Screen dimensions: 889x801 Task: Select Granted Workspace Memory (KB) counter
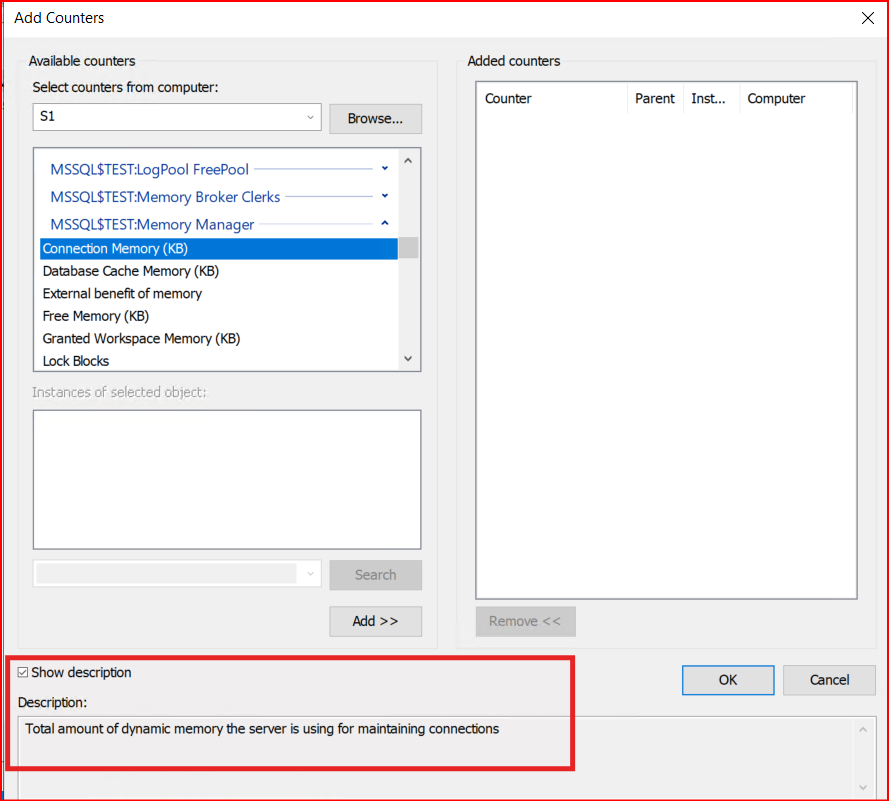[x=141, y=339]
